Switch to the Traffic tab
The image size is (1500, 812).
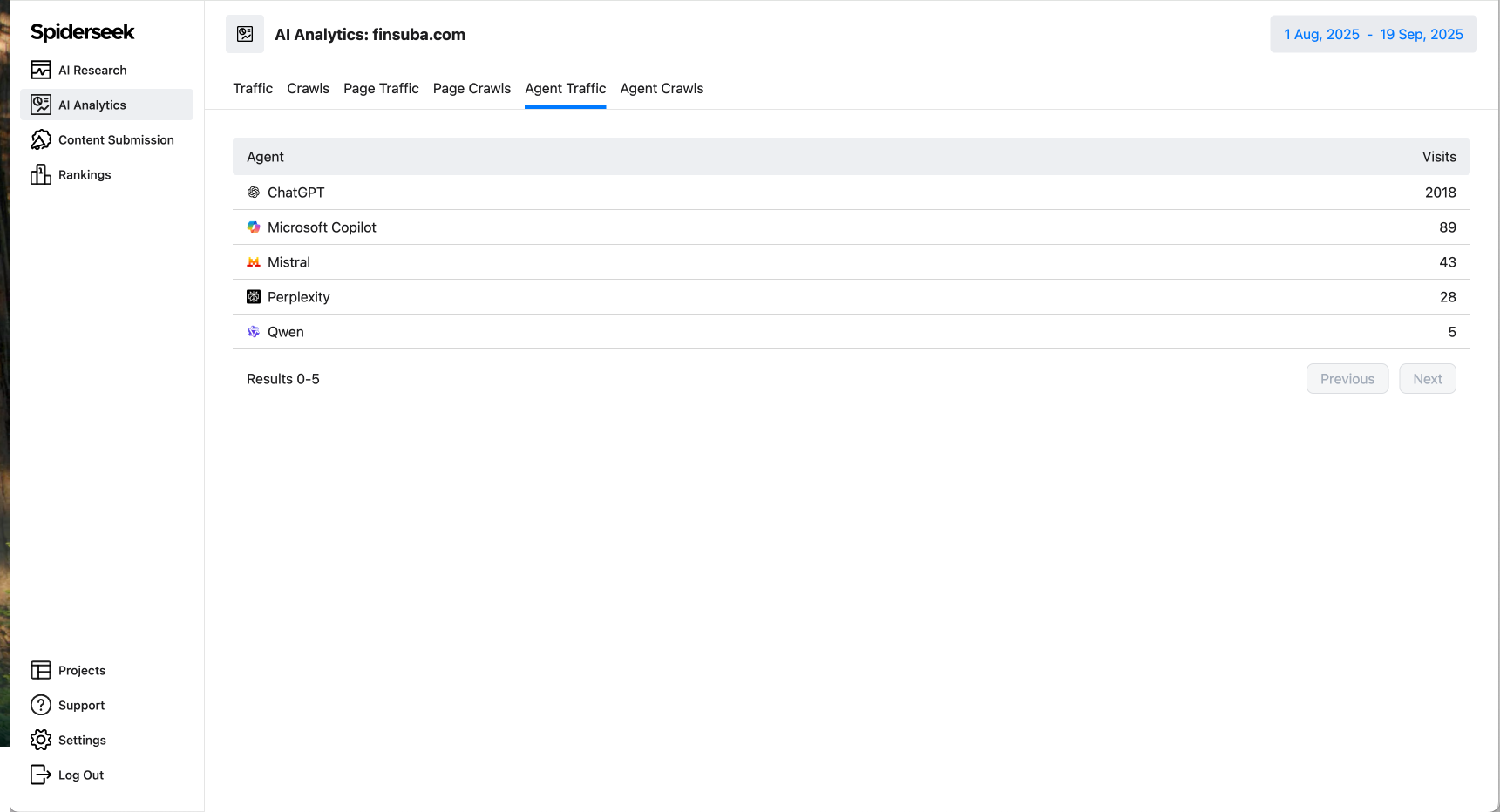253,88
